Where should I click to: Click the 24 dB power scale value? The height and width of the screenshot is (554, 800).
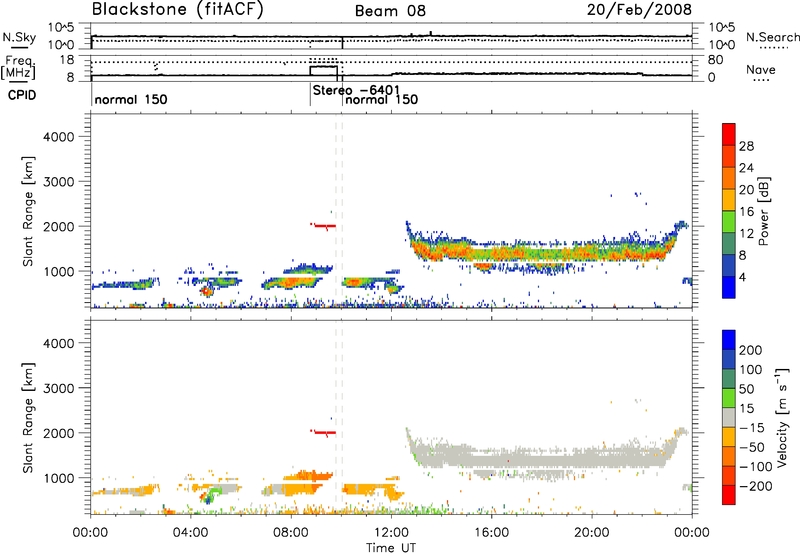point(746,168)
